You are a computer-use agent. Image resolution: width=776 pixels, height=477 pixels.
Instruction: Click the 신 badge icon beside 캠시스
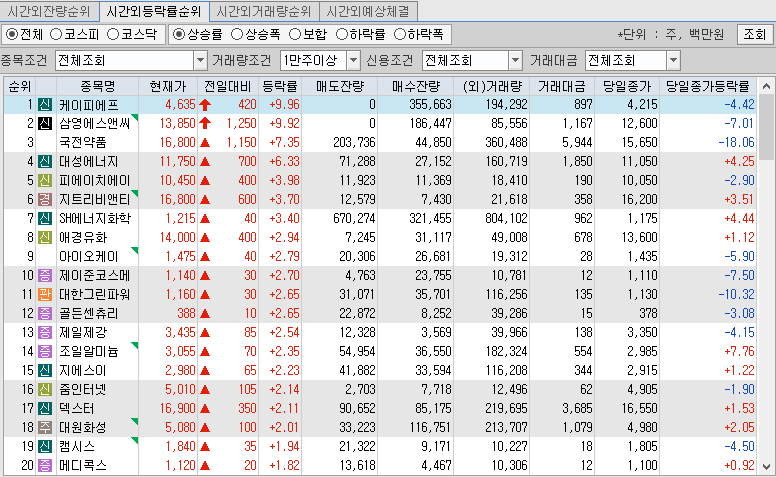[45, 446]
